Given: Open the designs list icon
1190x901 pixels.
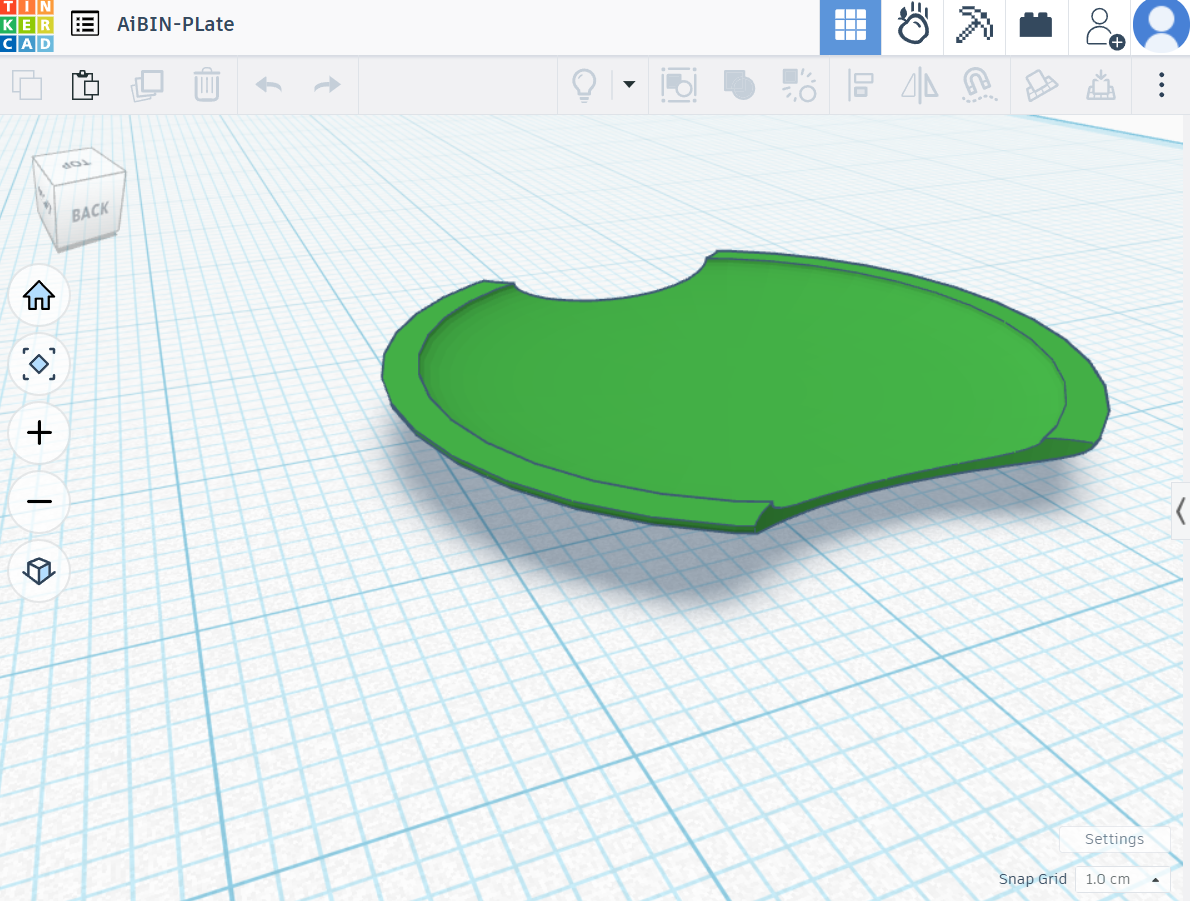Looking at the screenshot, I should [x=85, y=24].
